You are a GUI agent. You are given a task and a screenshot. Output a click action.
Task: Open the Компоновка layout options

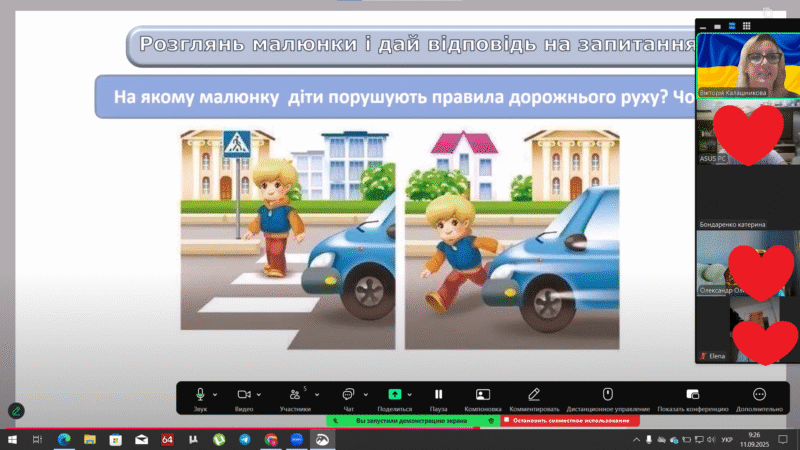pyautogui.click(x=483, y=395)
